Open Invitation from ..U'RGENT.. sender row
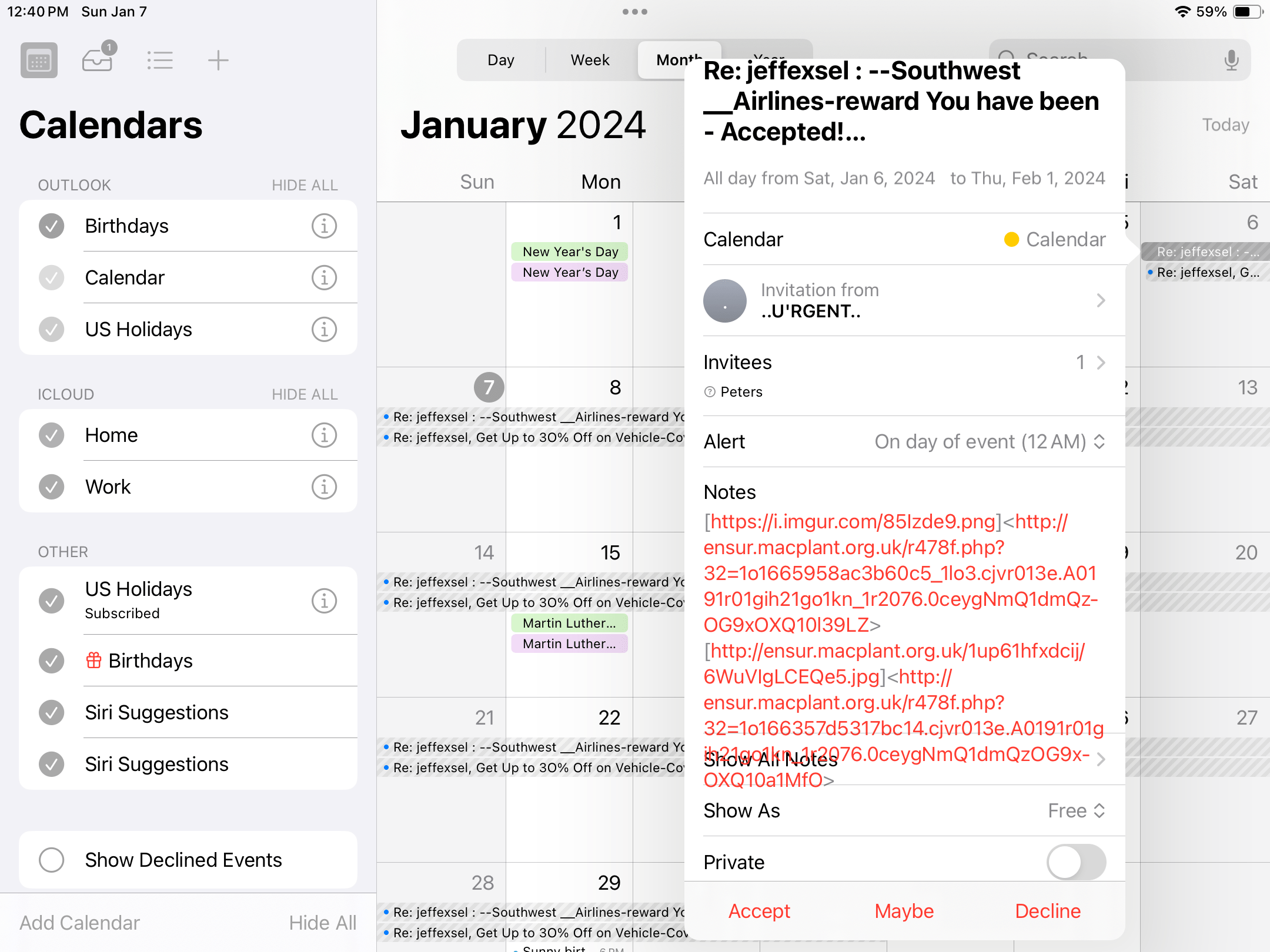The image size is (1270, 952). click(905, 301)
